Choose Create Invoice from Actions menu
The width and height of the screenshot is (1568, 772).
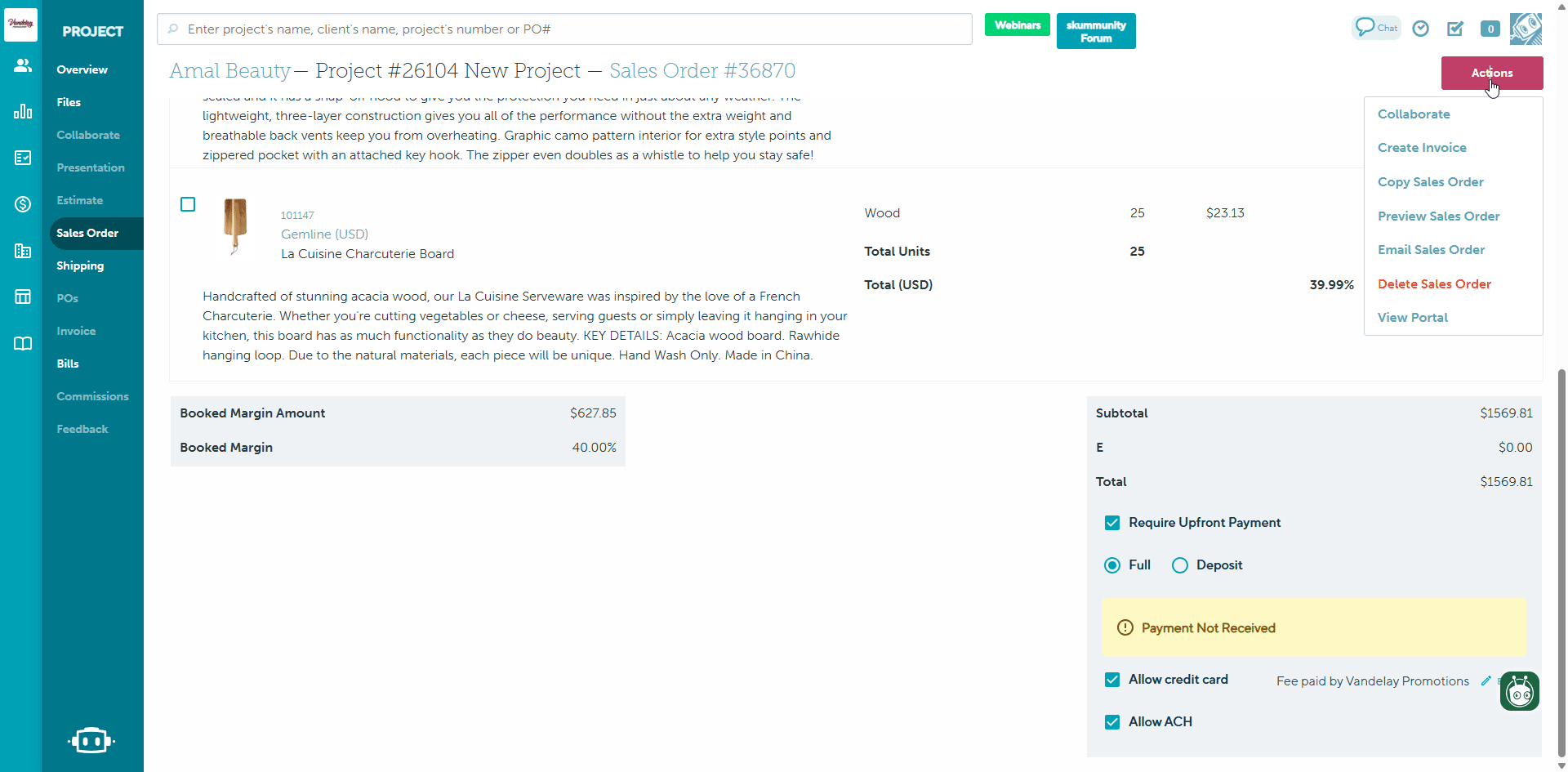pyautogui.click(x=1422, y=148)
